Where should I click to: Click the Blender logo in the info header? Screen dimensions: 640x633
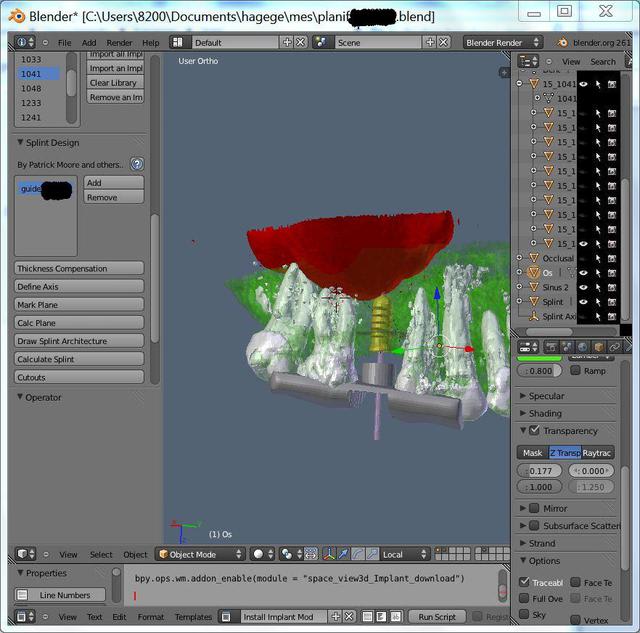[x=563, y=43]
